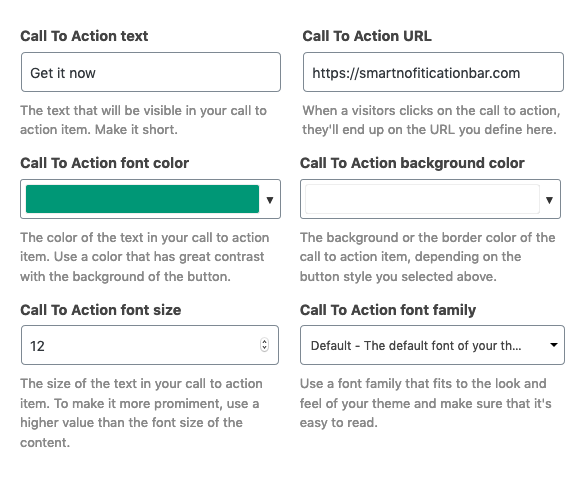Click the "Call To Action background color" label
The height and width of the screenshot is (479, 584).
click(412, 163)
